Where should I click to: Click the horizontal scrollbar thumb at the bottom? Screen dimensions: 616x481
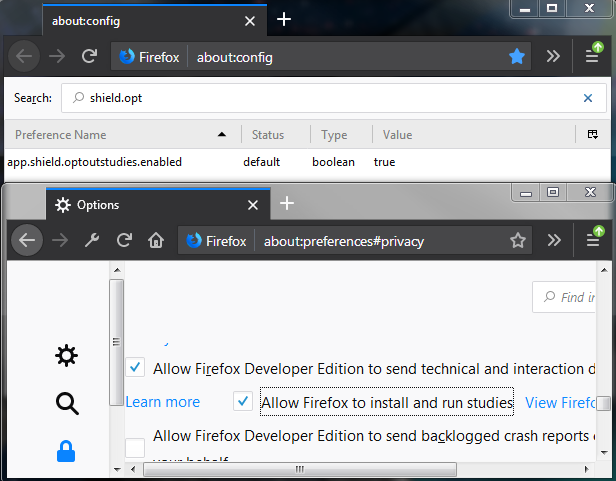point(300,469)
